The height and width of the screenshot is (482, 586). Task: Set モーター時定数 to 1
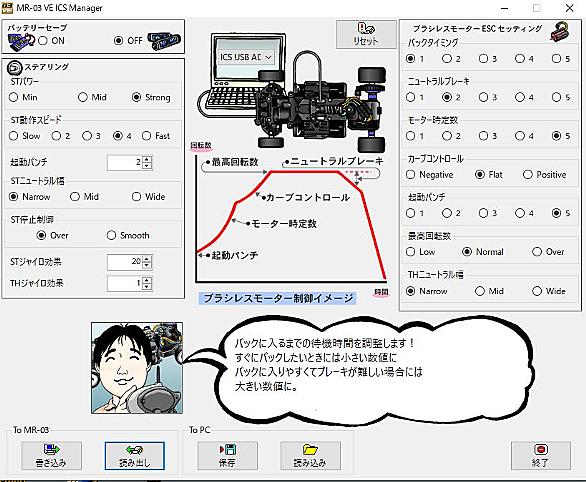[x=415, y=136]
